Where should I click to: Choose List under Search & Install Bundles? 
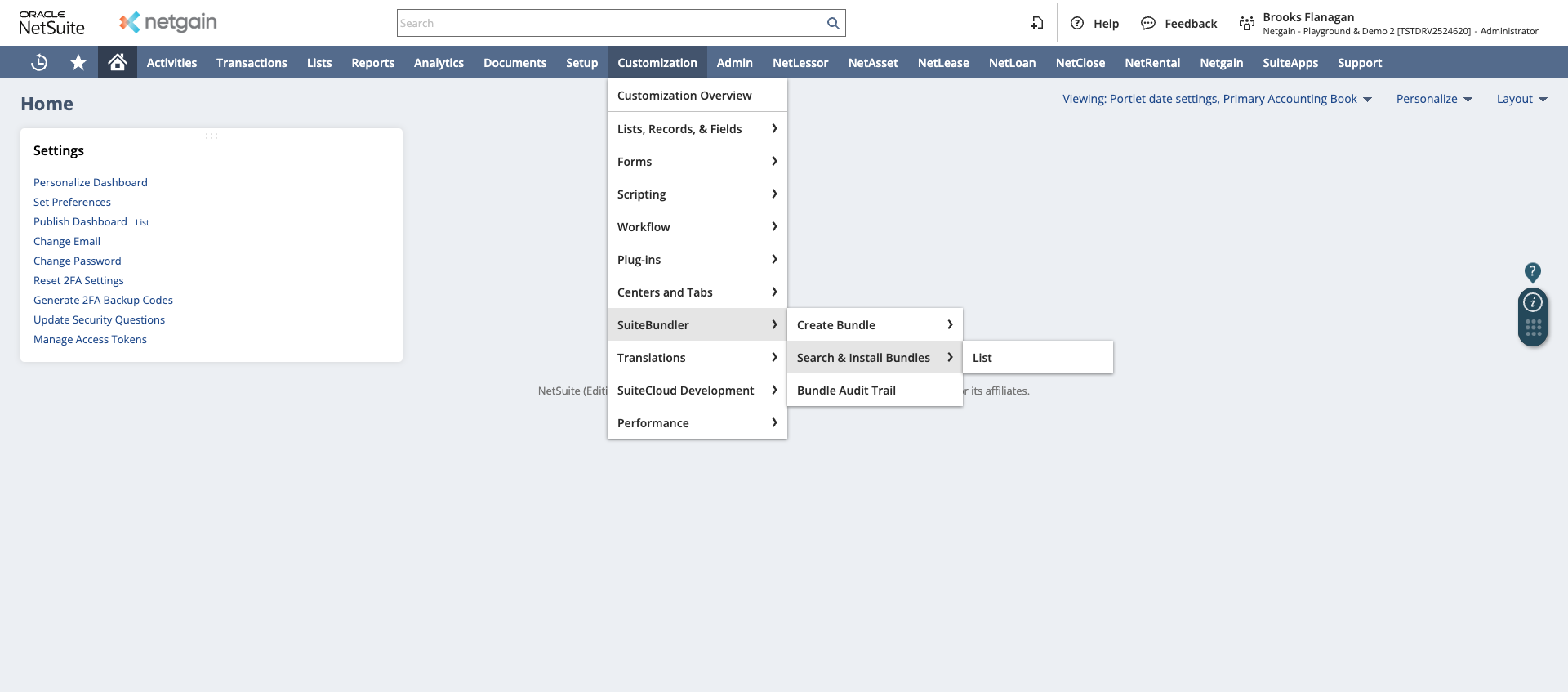(982, 358)
